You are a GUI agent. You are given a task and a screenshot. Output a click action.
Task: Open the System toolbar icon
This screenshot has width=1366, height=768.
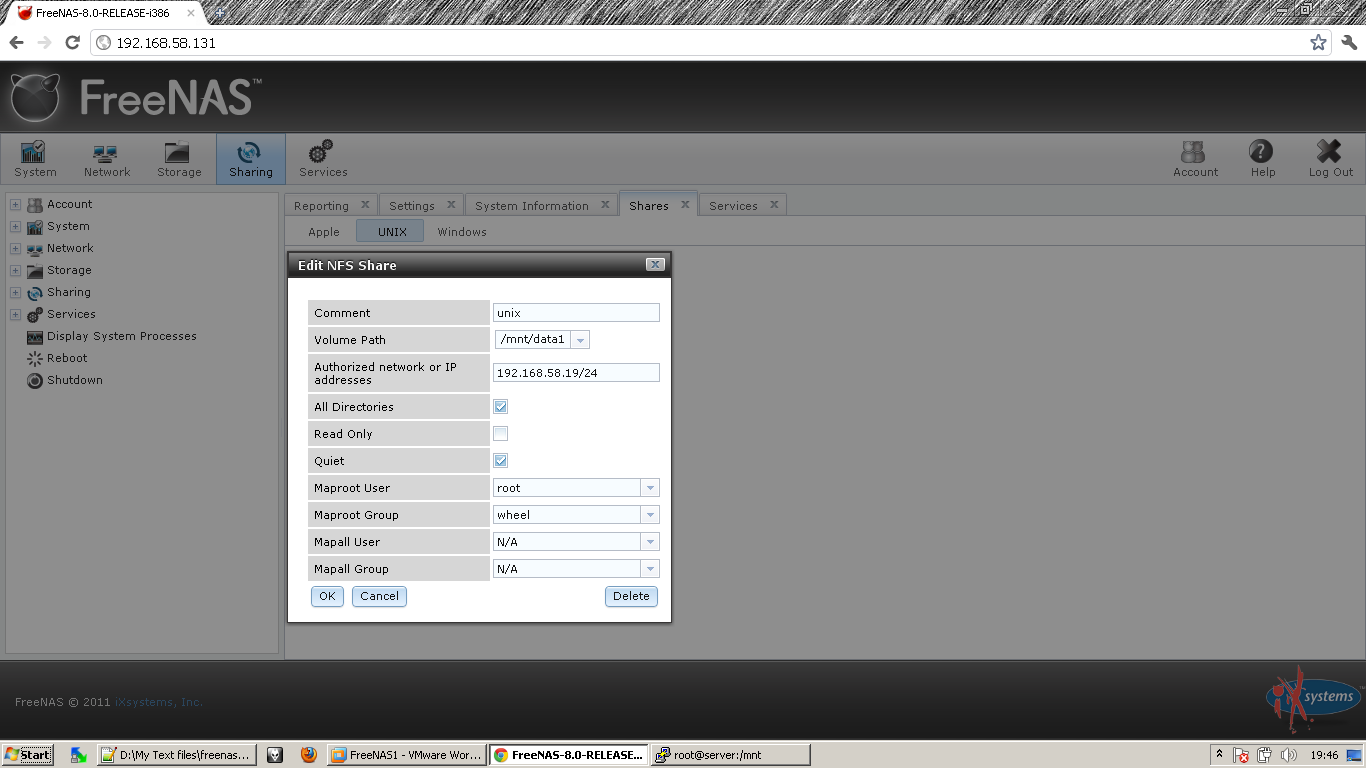coord(36,159)
